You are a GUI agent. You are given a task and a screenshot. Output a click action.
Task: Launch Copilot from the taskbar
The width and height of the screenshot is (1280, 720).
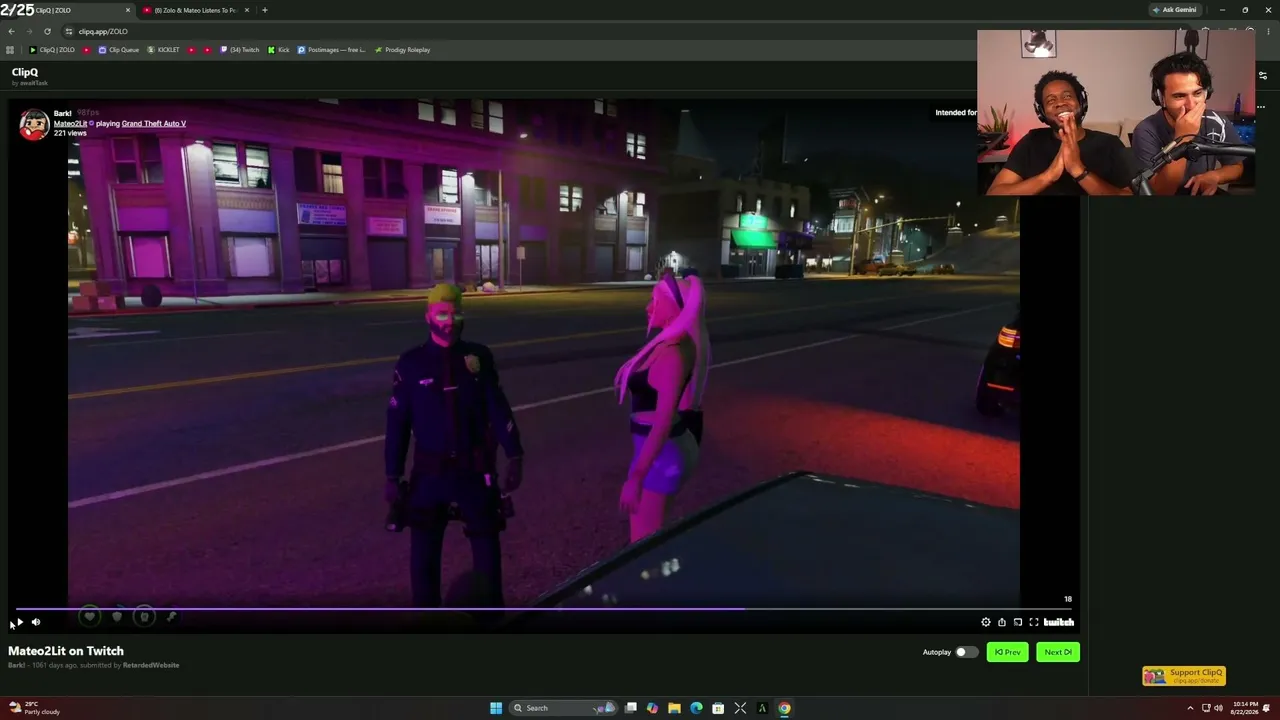point(652,708)
